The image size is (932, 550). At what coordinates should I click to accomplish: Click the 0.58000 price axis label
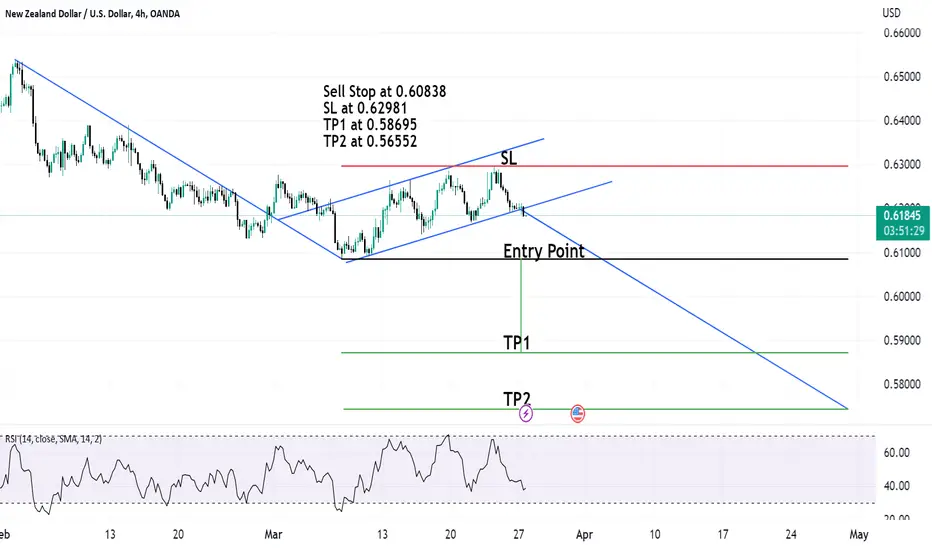pyautogui.click(x=902, y=385)
